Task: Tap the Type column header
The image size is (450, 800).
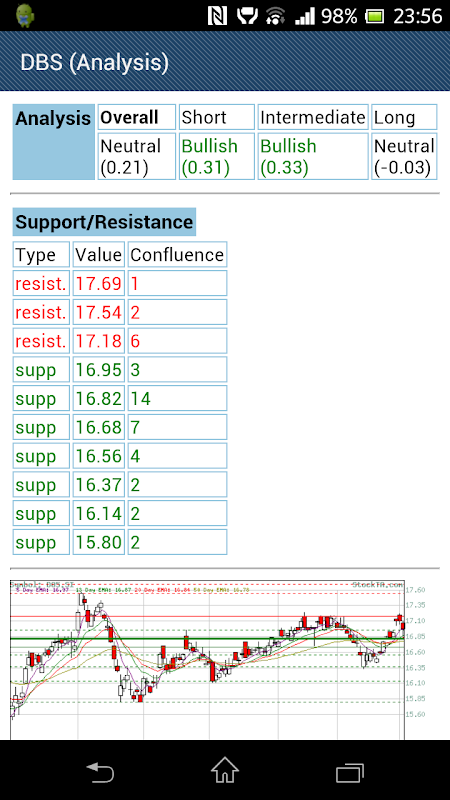Action: coord(41,254)
